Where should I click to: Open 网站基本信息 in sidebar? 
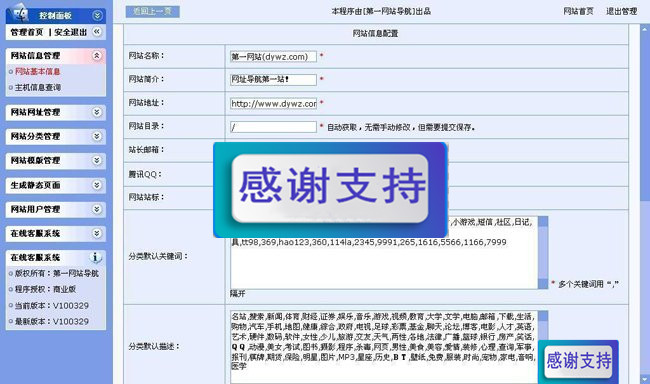pyautogui.click(x=37, y=72)
